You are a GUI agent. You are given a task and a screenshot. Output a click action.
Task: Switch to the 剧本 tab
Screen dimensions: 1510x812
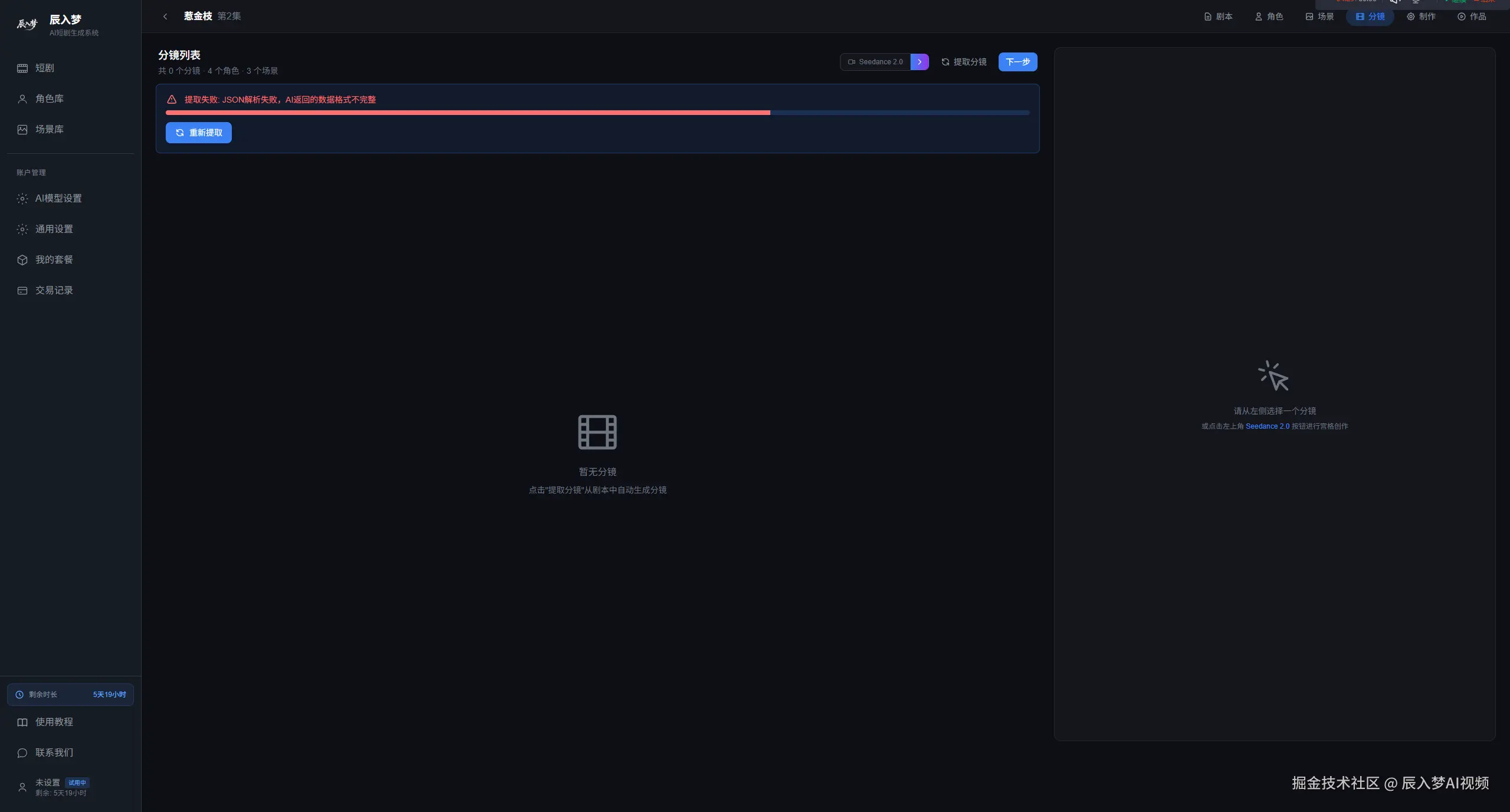coord(1218,17)
